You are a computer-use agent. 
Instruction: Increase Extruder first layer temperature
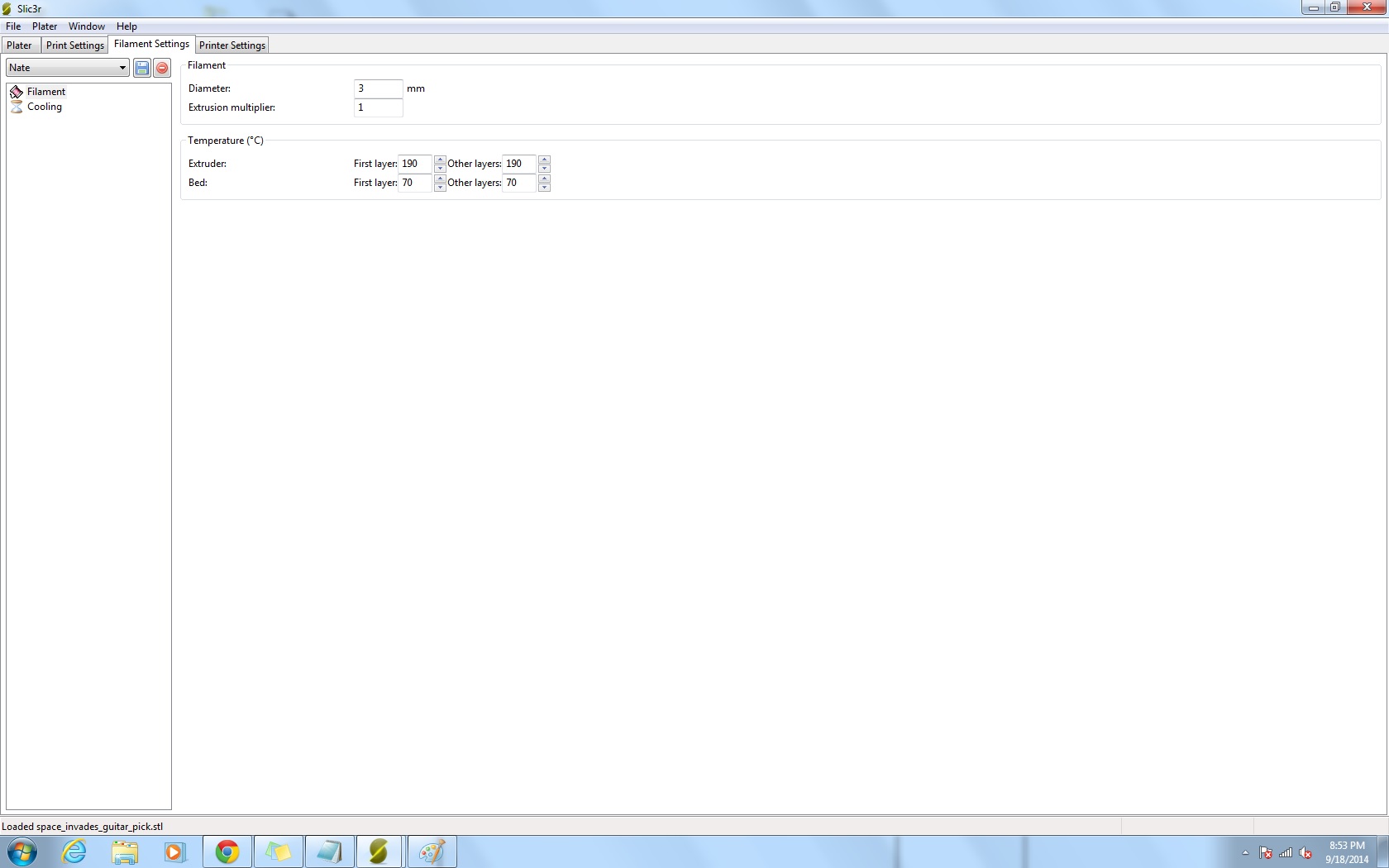point(440,160)
